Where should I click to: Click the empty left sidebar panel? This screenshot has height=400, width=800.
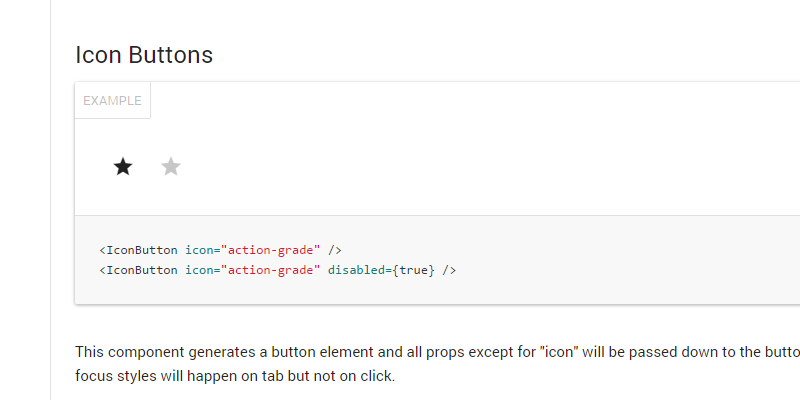coord(25,200)
